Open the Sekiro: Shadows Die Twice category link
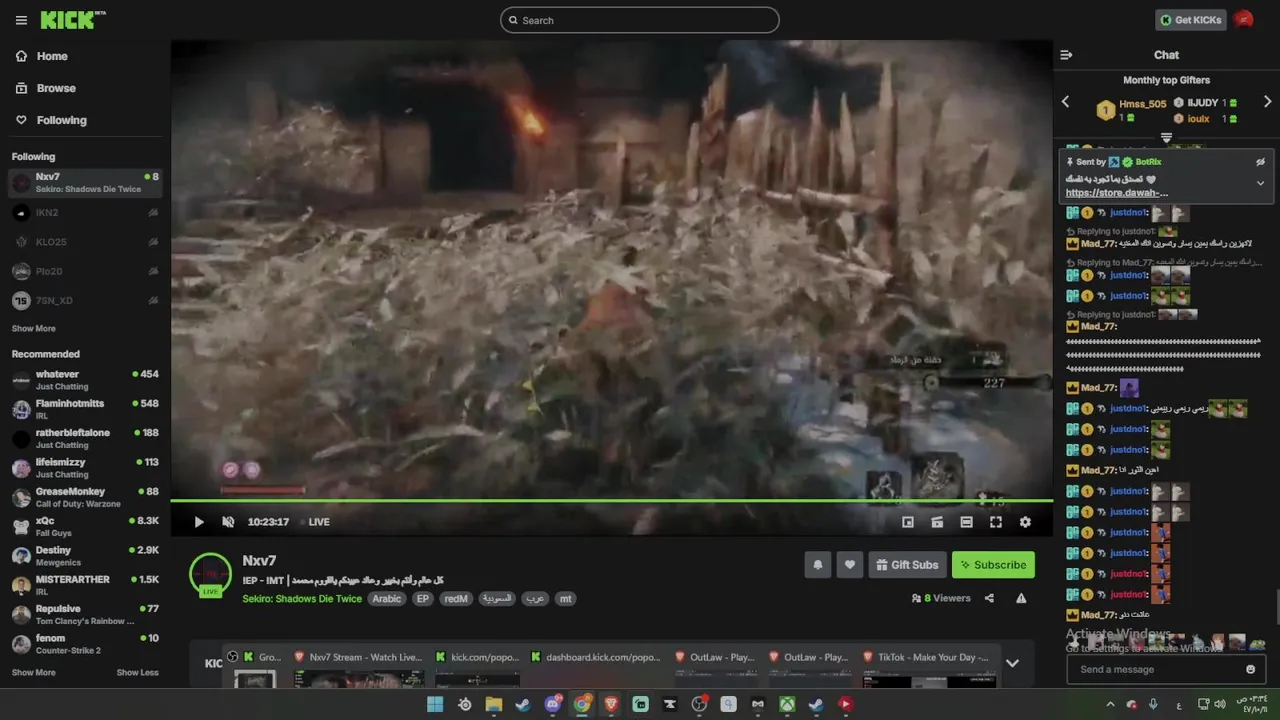This screenshot has width=1280, height=720. (302, 599)
